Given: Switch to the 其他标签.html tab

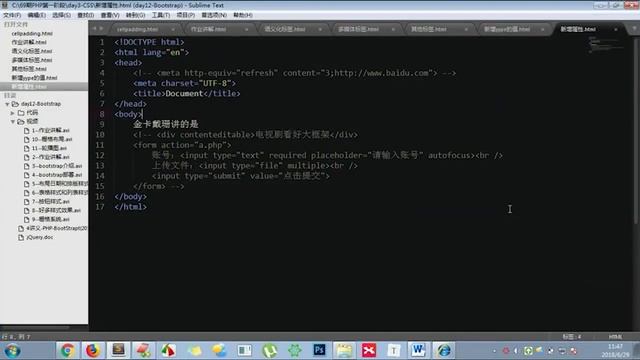Looking at the screenshot, I should (429, 29).
